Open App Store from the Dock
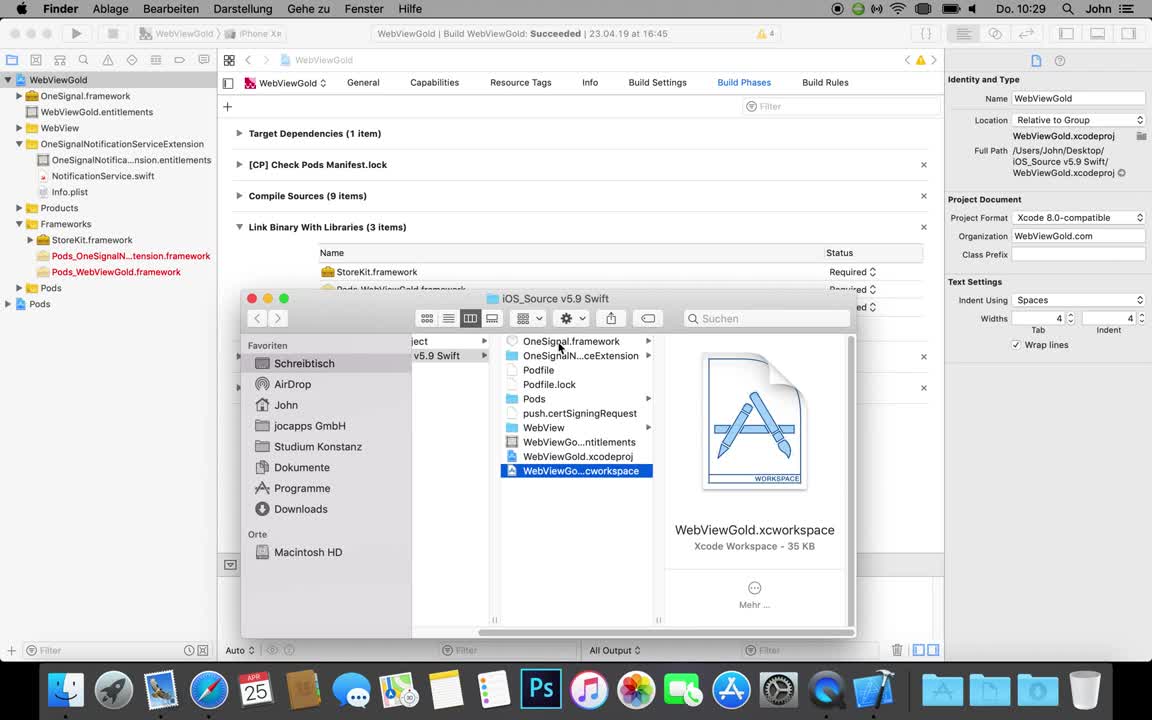Image resolution: width=1152 pixels, height=720 pixels. pyautogui.click(x=730, y=689)
